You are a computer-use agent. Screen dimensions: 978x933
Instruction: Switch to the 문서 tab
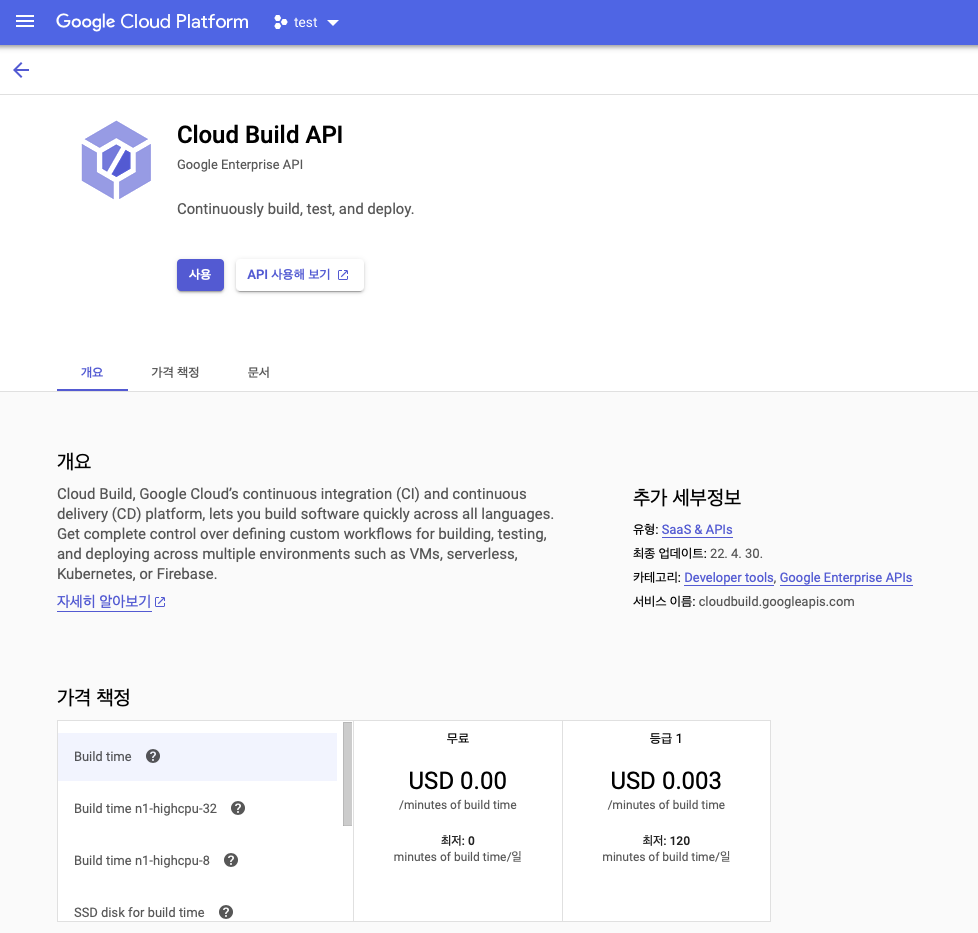[258, 372]
